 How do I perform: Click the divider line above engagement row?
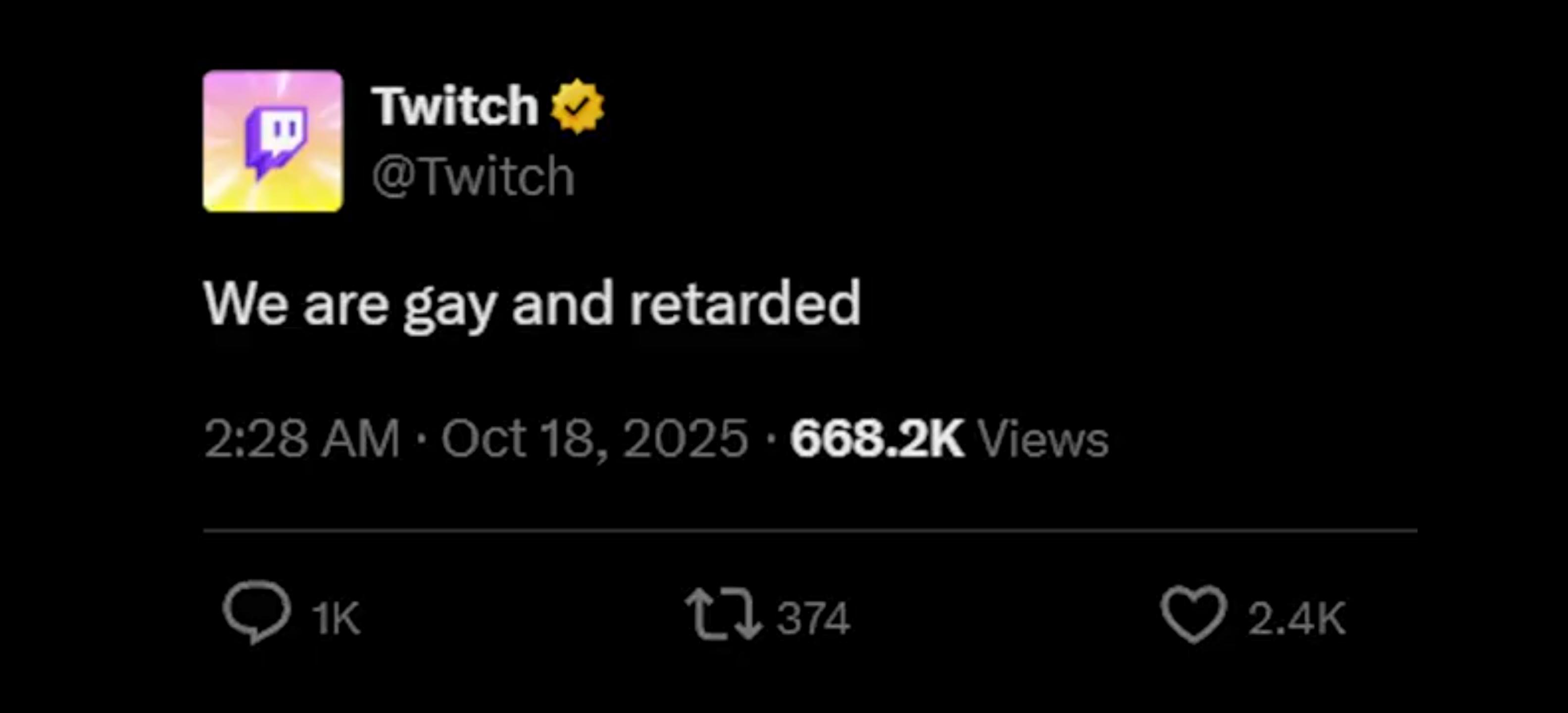point(810,531)
